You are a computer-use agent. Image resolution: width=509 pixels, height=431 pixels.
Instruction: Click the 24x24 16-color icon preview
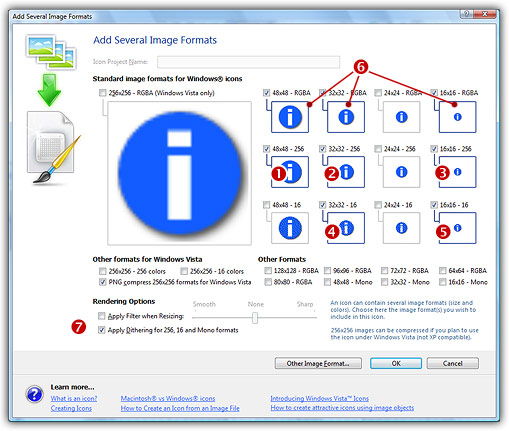pos(402,228)
